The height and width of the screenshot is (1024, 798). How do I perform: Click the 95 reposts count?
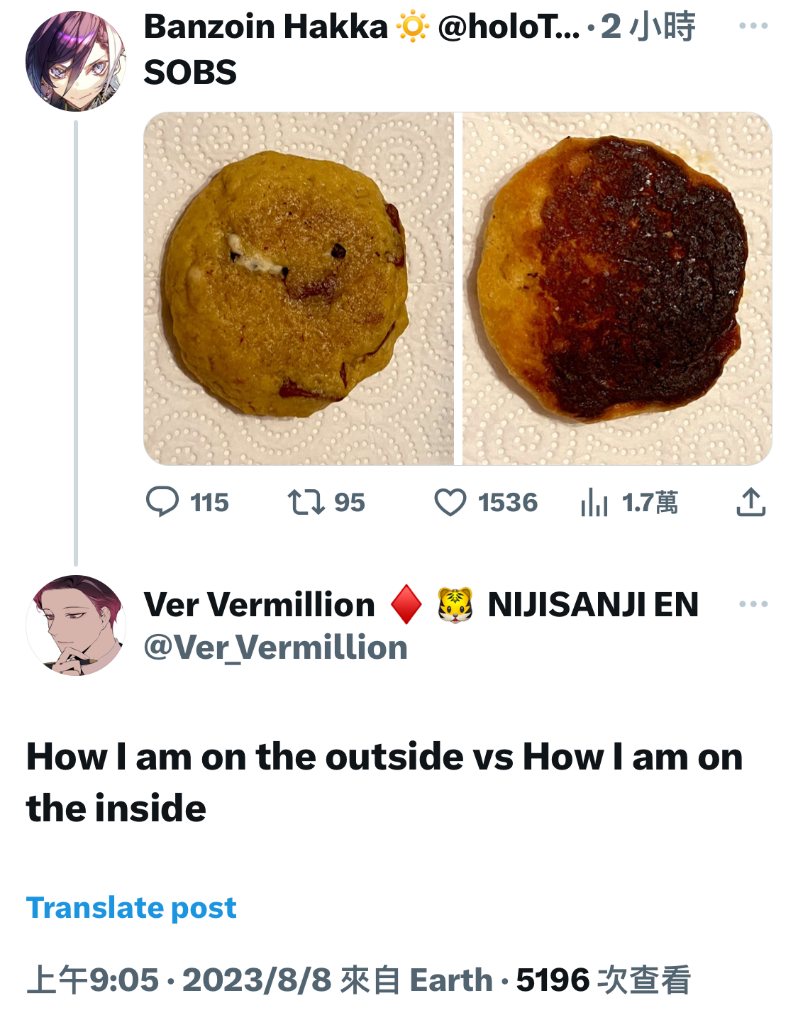pyautogui.click(x=349, y=503)
